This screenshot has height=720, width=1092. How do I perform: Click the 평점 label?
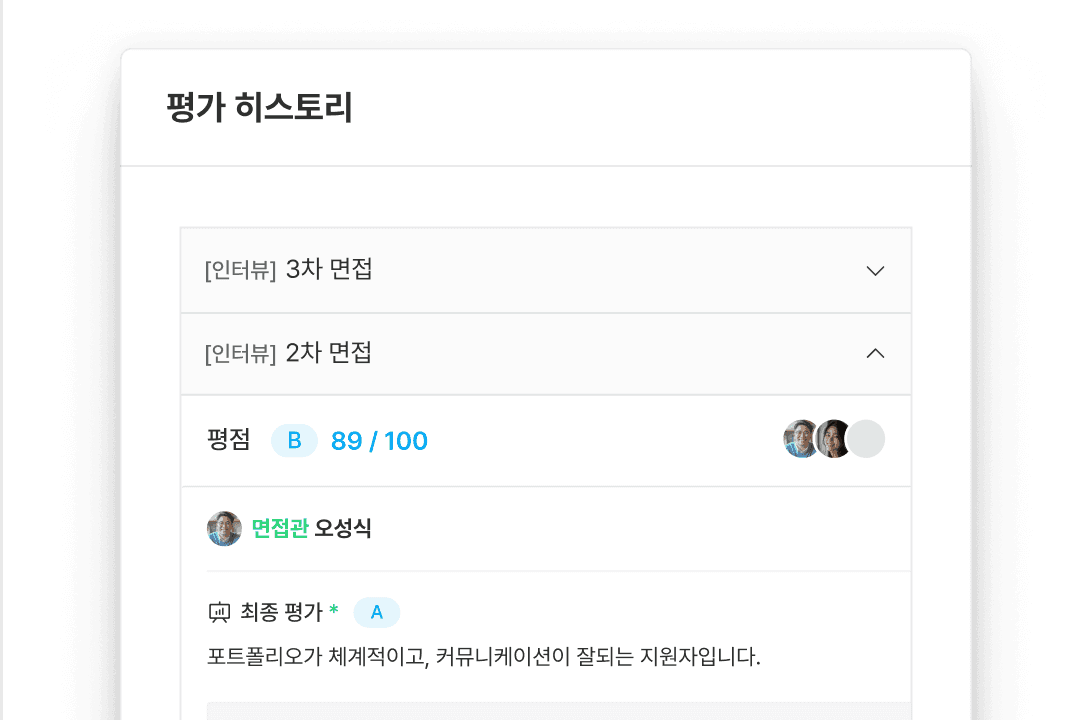(x=229, y=441)
